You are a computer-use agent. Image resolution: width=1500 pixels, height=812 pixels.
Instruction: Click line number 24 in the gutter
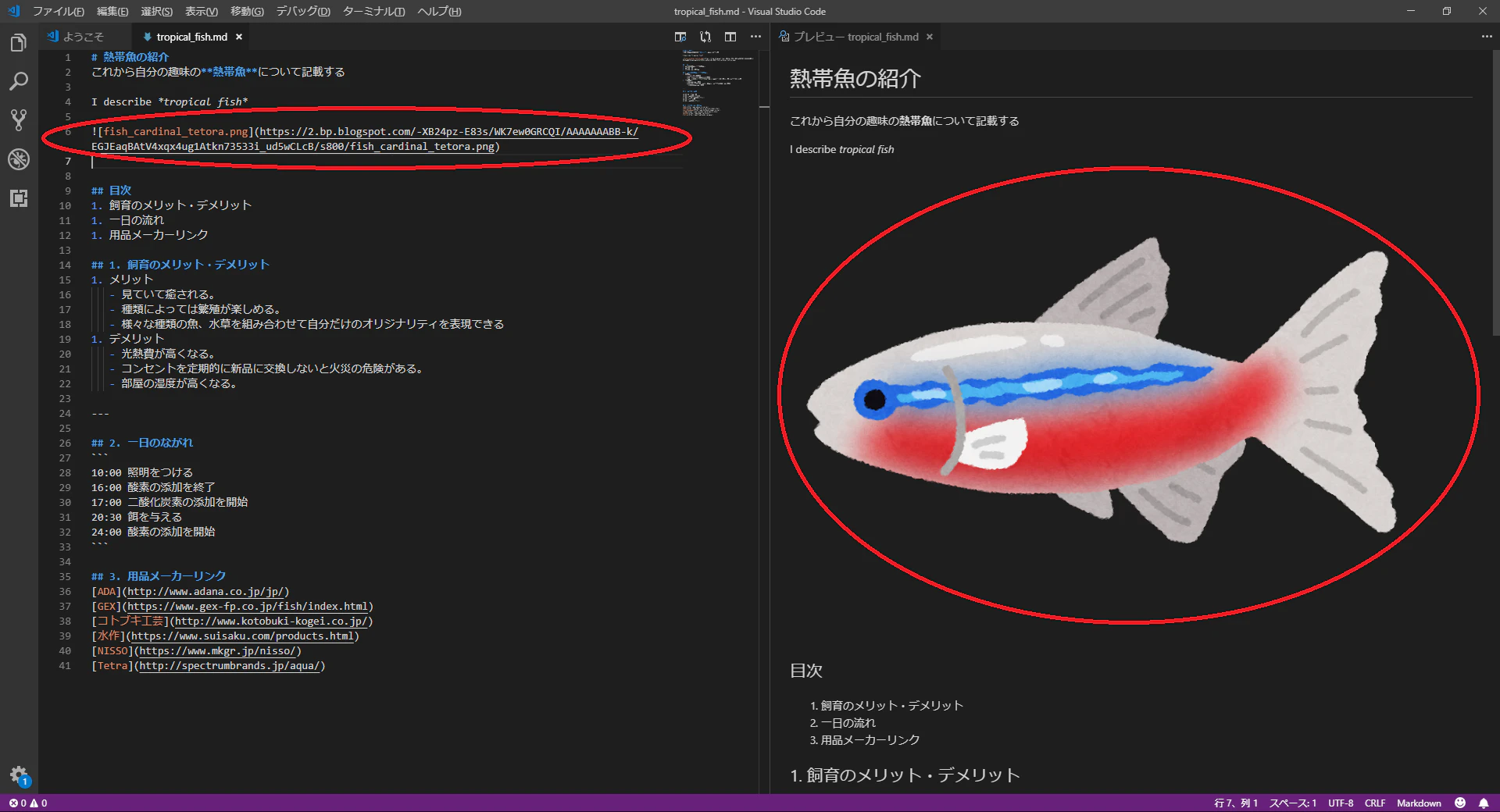point(65,414)
